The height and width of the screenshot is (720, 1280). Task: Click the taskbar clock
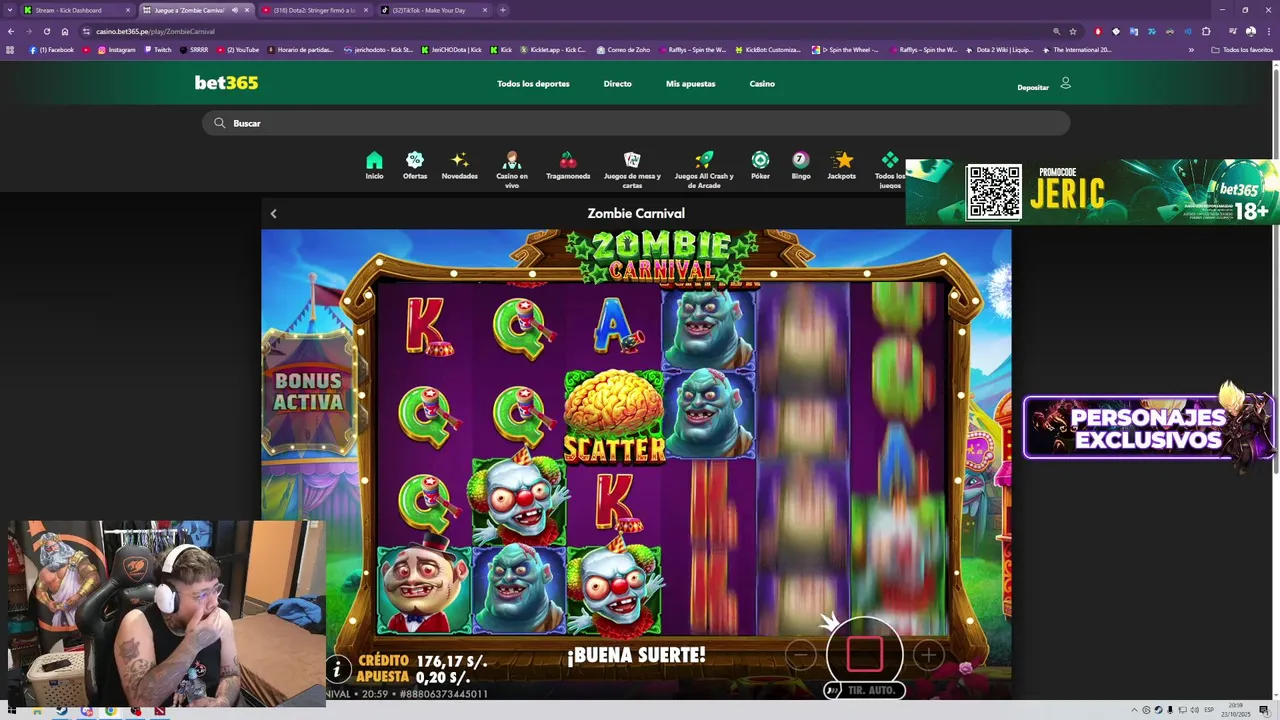pos(1236,710)
